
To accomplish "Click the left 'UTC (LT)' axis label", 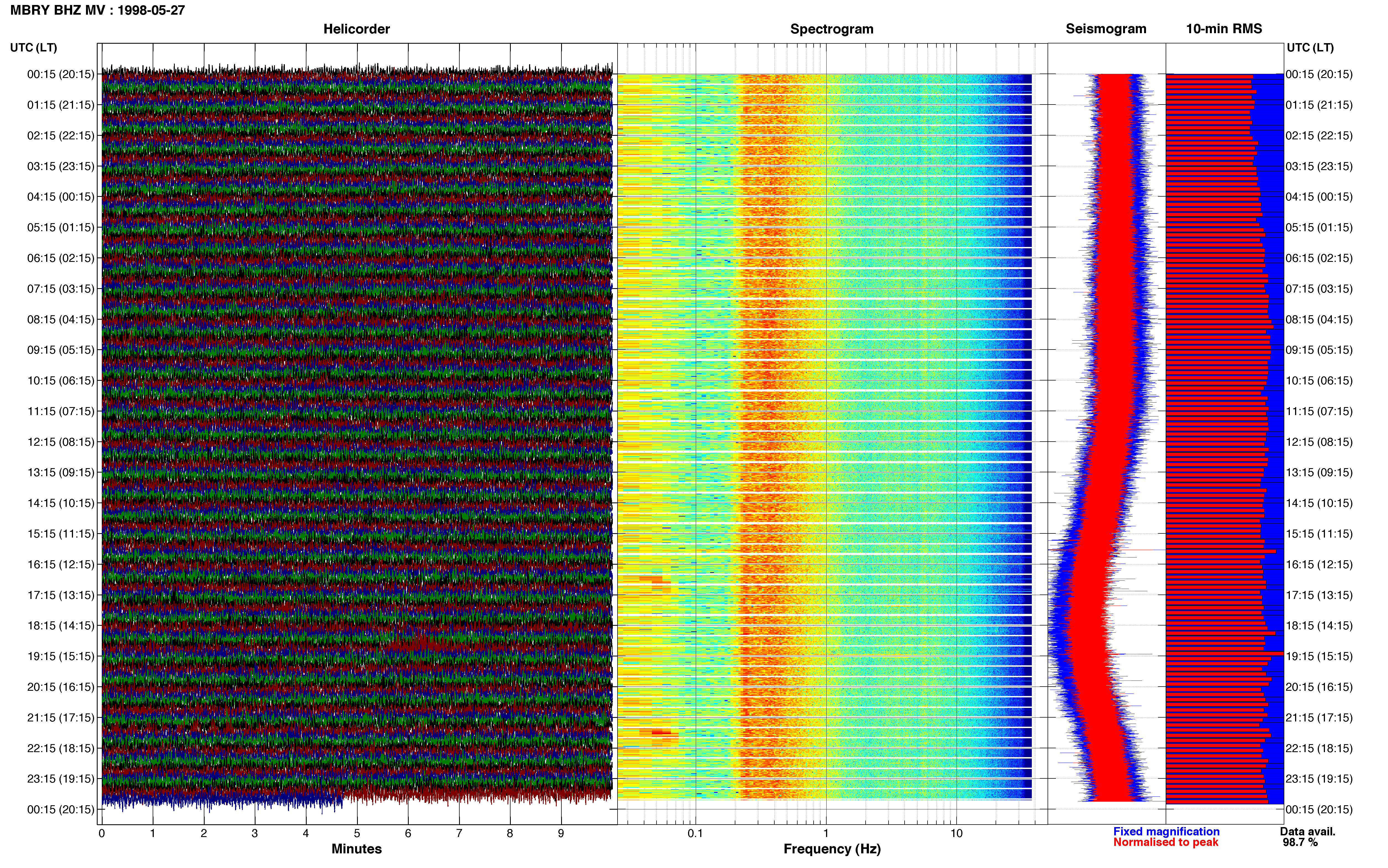I will (x=33, y=48).
